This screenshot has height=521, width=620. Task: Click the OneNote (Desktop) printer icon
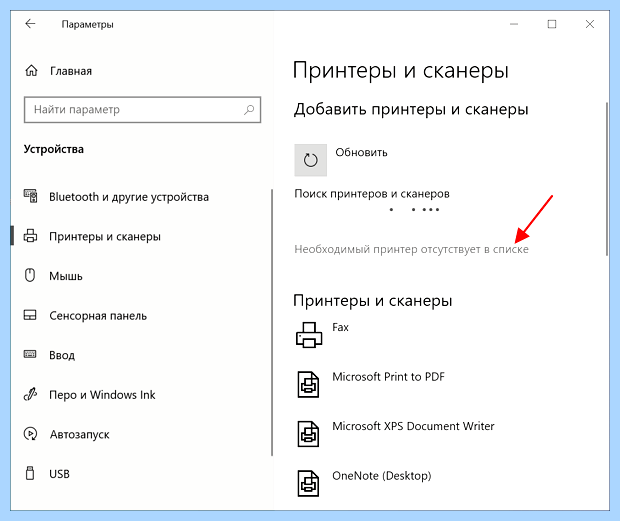(x=308, y=483)
